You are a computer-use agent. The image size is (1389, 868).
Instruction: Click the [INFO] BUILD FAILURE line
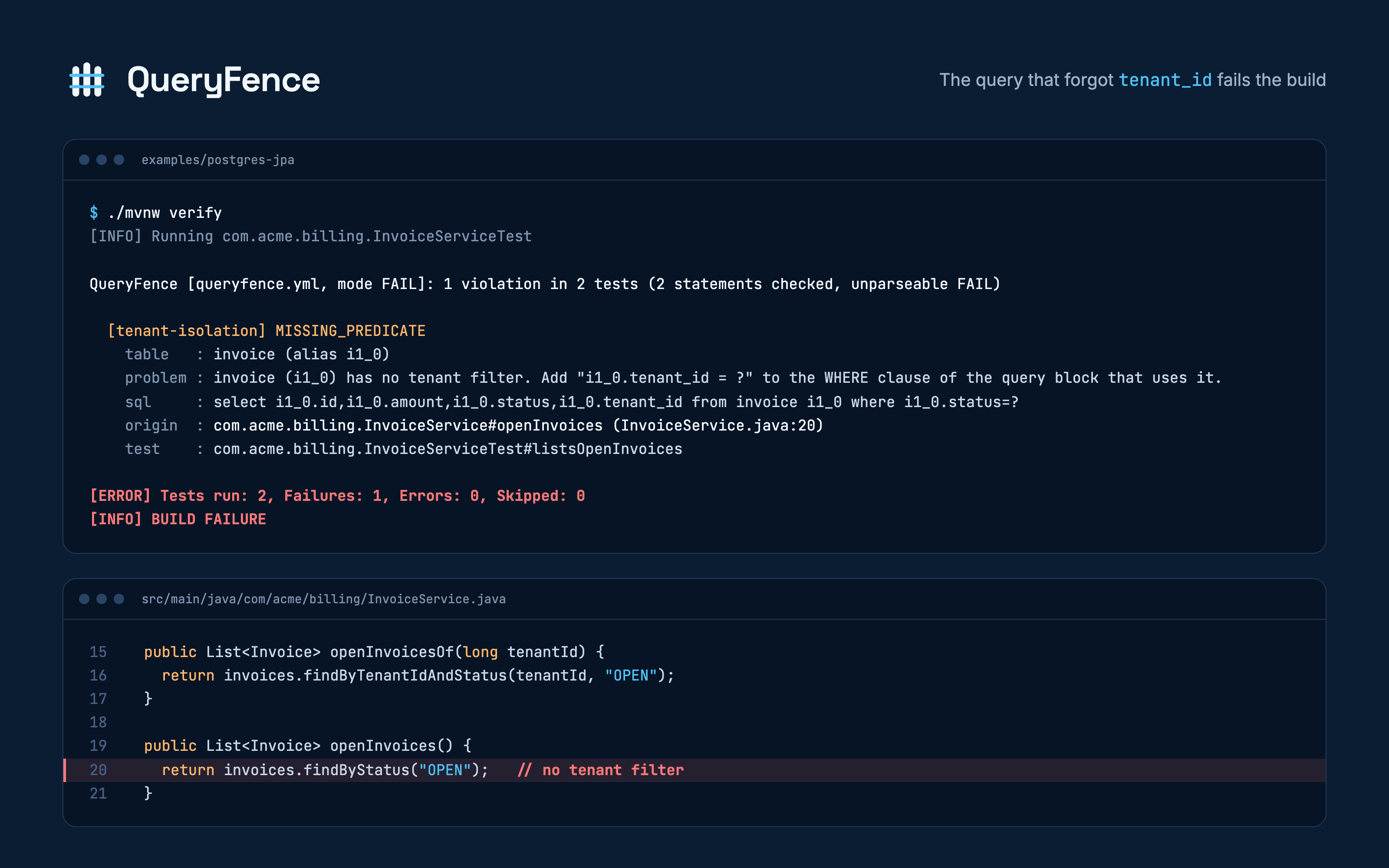(x=178, y=519)
